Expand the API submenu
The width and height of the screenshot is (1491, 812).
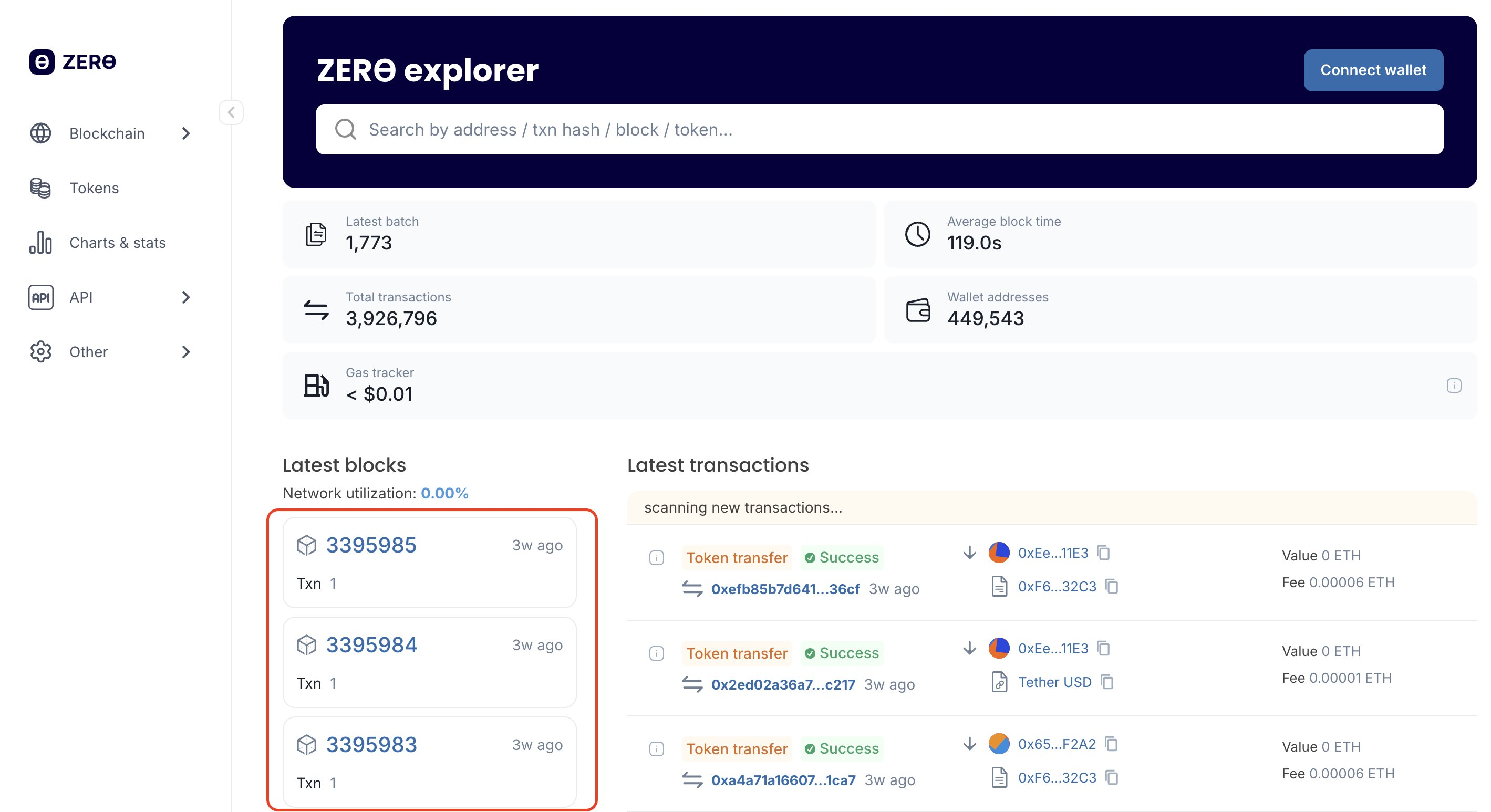coord(186,297)
